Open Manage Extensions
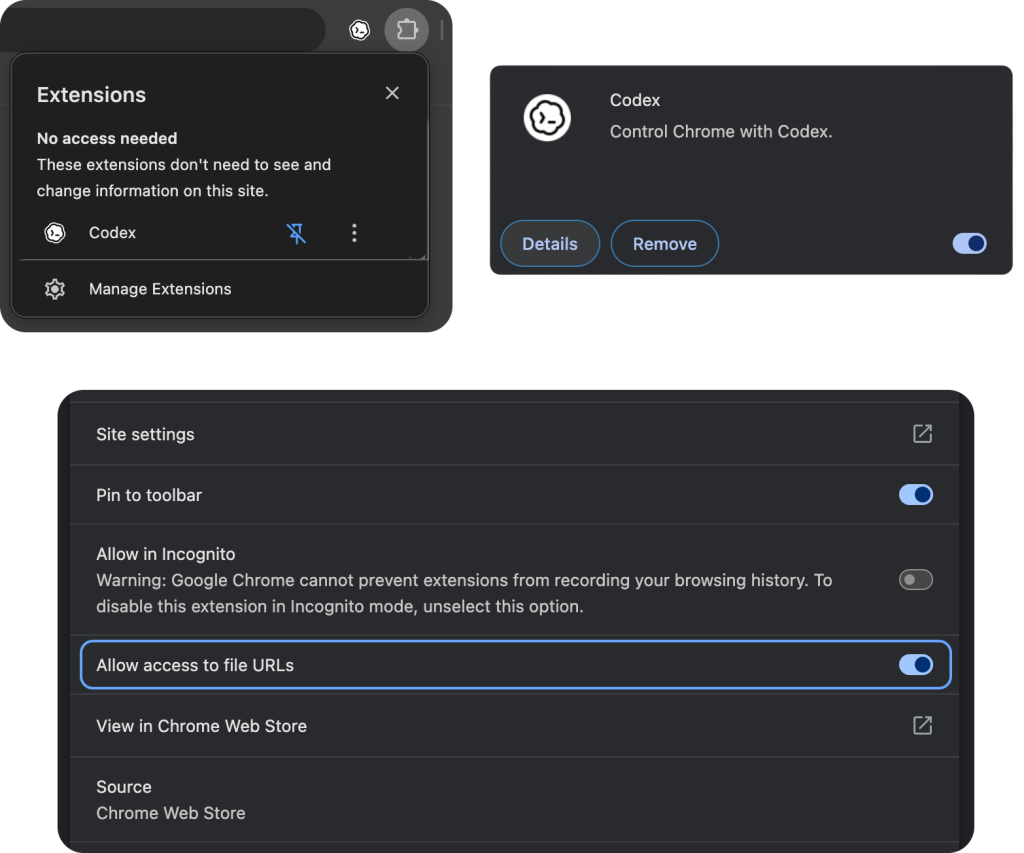The height and width of the screenshot is (853, 1024). [x=220, y=289]
